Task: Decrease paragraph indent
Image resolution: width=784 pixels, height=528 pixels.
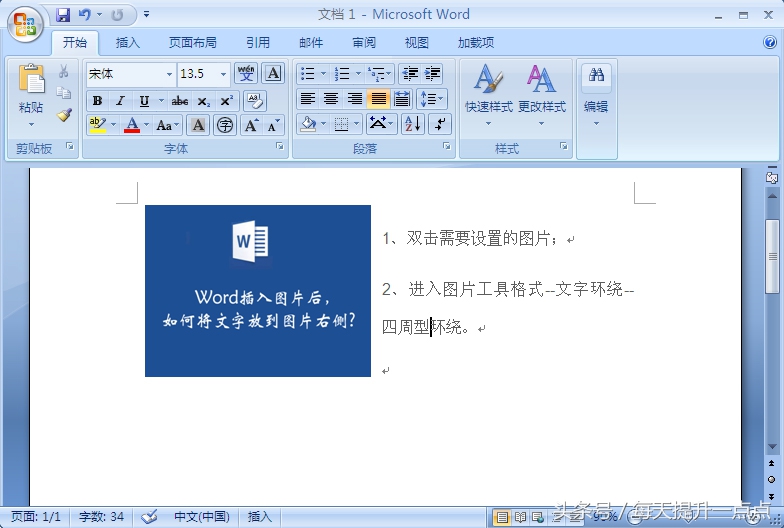Action: (x=410, y=74)
